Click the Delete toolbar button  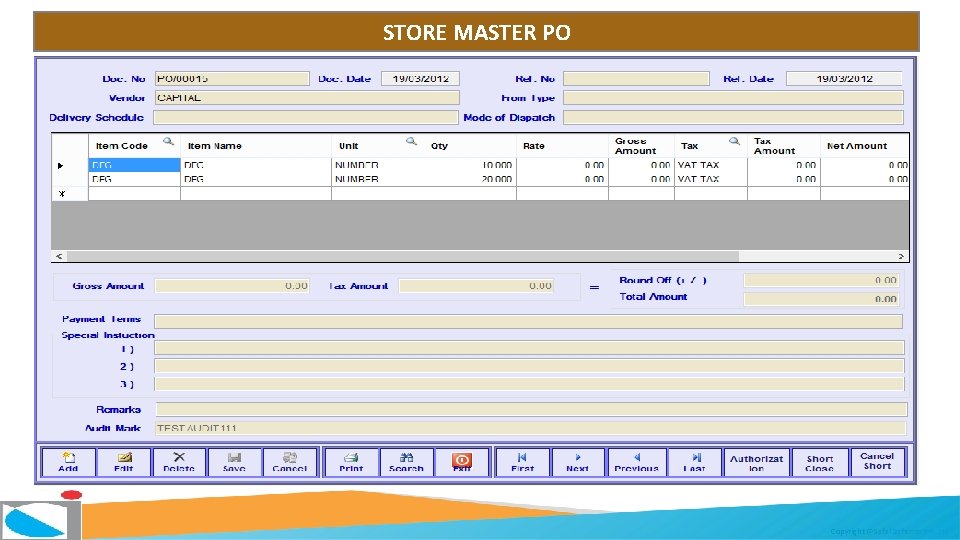pos(179,462)
